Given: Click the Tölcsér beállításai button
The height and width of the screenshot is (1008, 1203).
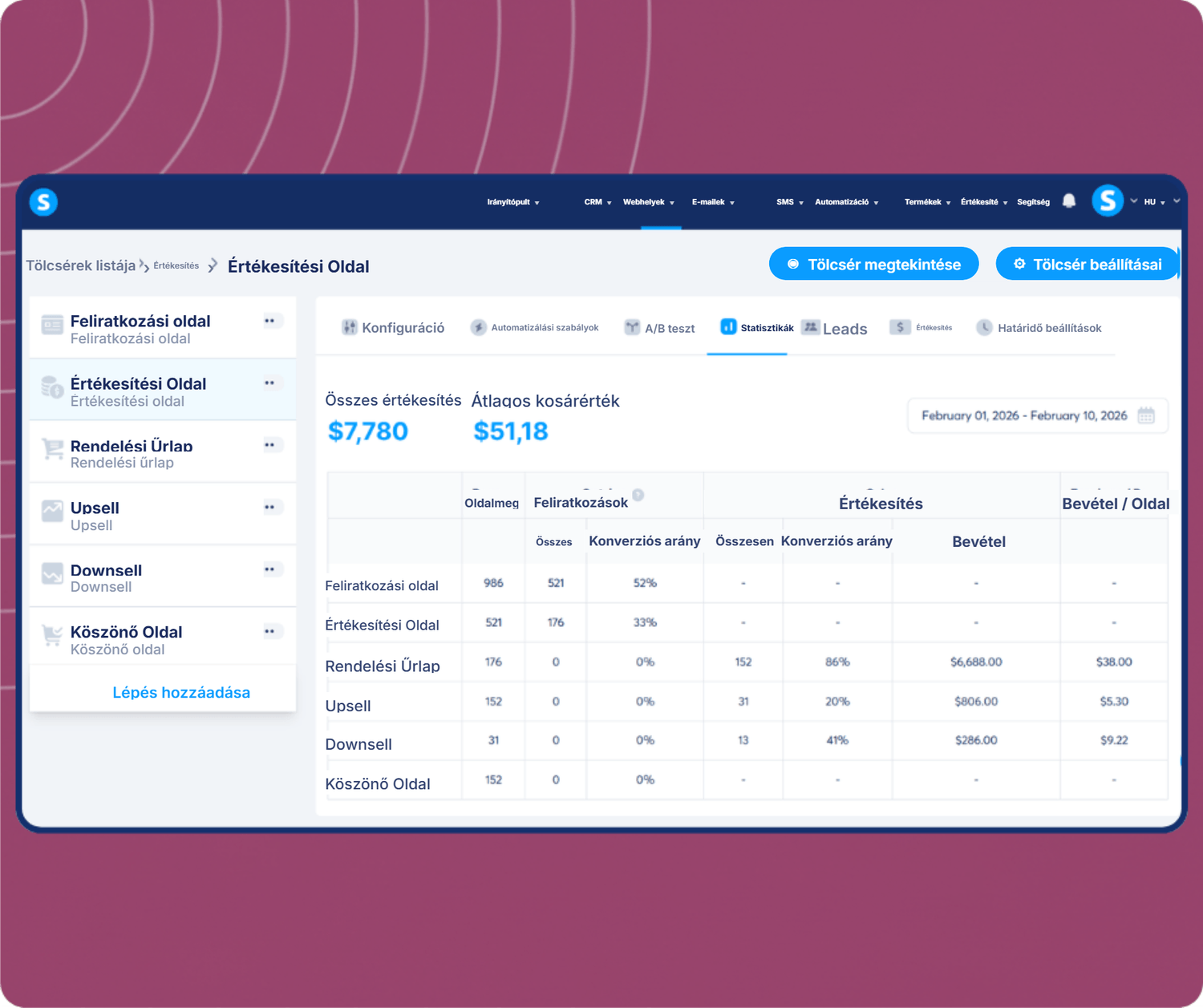Looking at the screenshot, I should [x=1088, y=264].
